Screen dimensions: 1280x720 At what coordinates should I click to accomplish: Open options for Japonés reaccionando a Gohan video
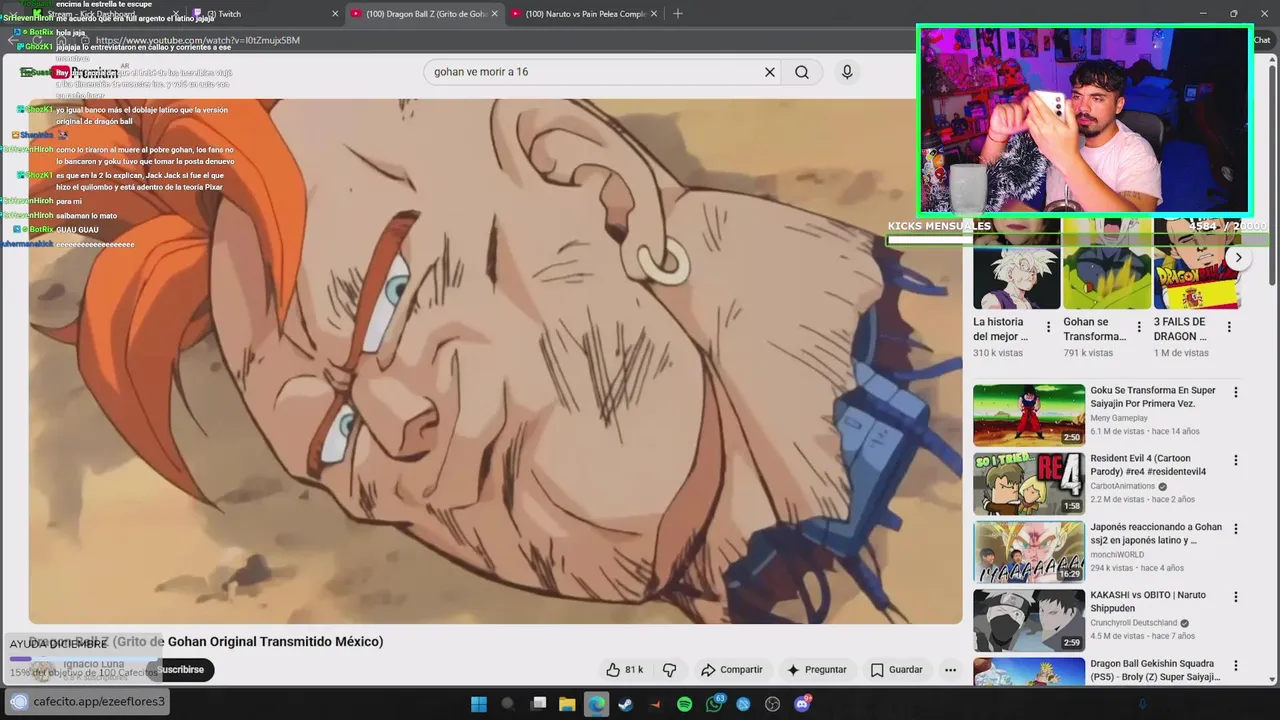pyautogui.click(x=1236, y=529)
